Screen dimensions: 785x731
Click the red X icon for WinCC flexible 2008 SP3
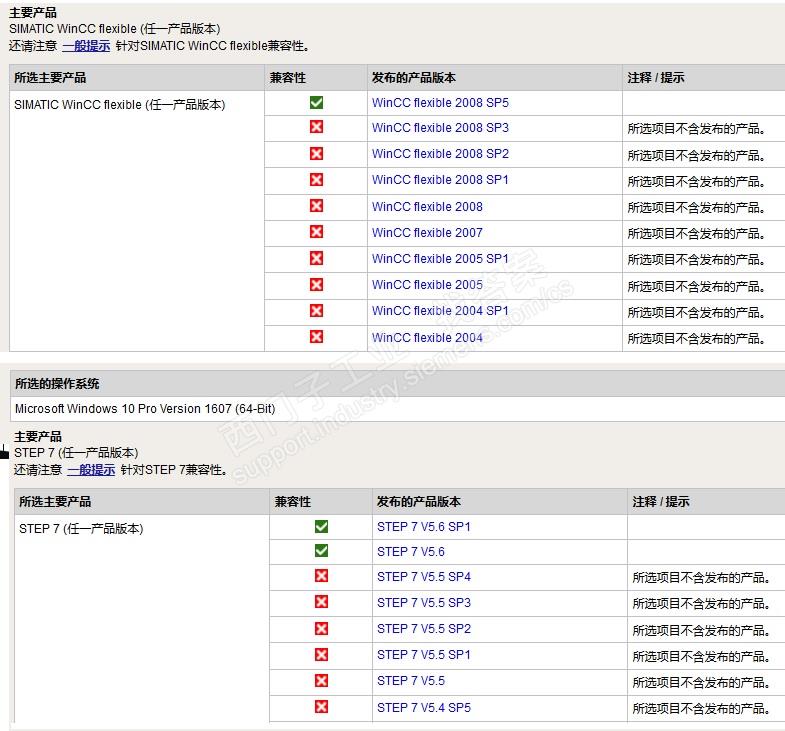316,127
